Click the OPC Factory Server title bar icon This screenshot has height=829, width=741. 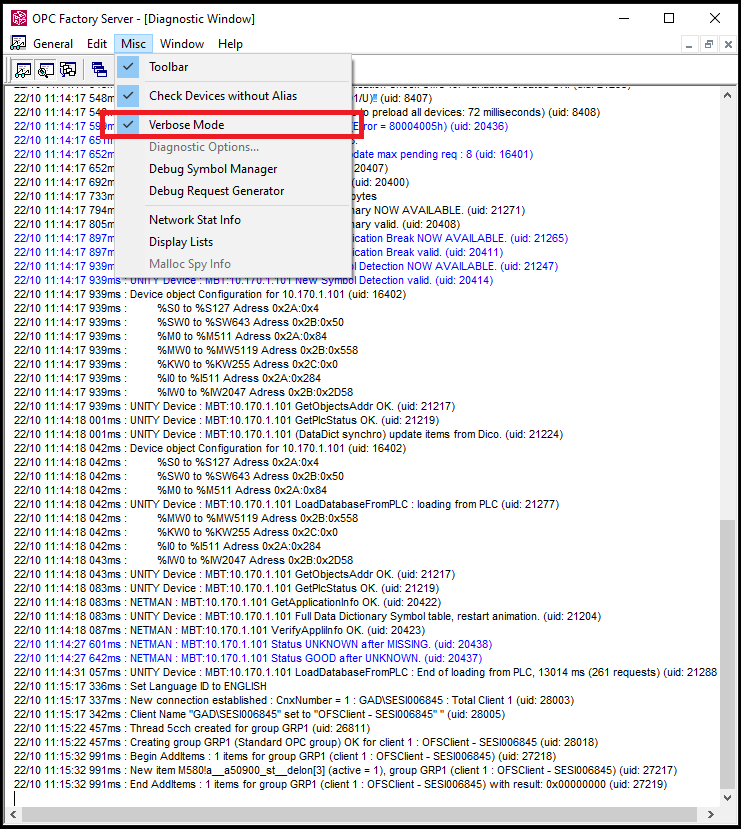19,19
